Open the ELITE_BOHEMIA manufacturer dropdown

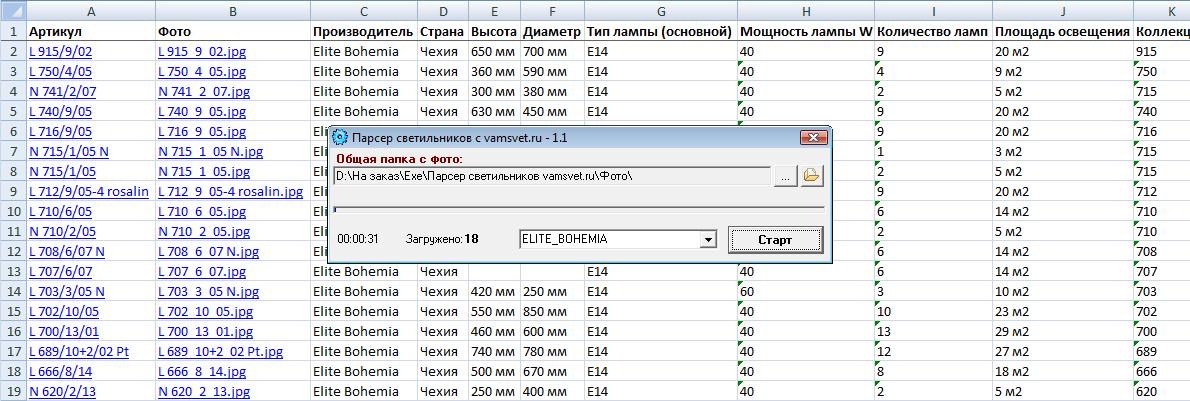tap(708, 239)
